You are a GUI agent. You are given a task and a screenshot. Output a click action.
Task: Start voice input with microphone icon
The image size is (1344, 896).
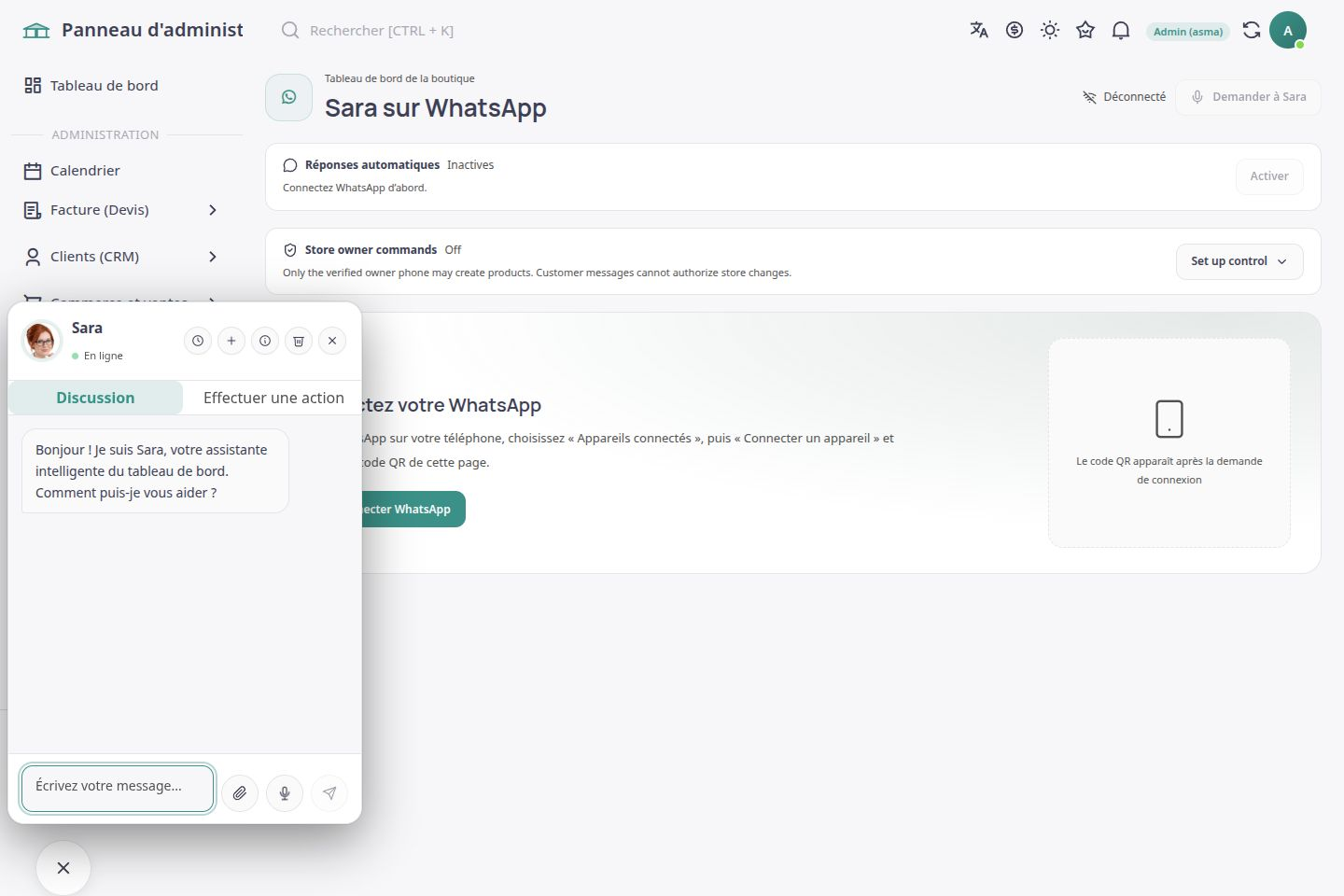[x=285, y=793]
